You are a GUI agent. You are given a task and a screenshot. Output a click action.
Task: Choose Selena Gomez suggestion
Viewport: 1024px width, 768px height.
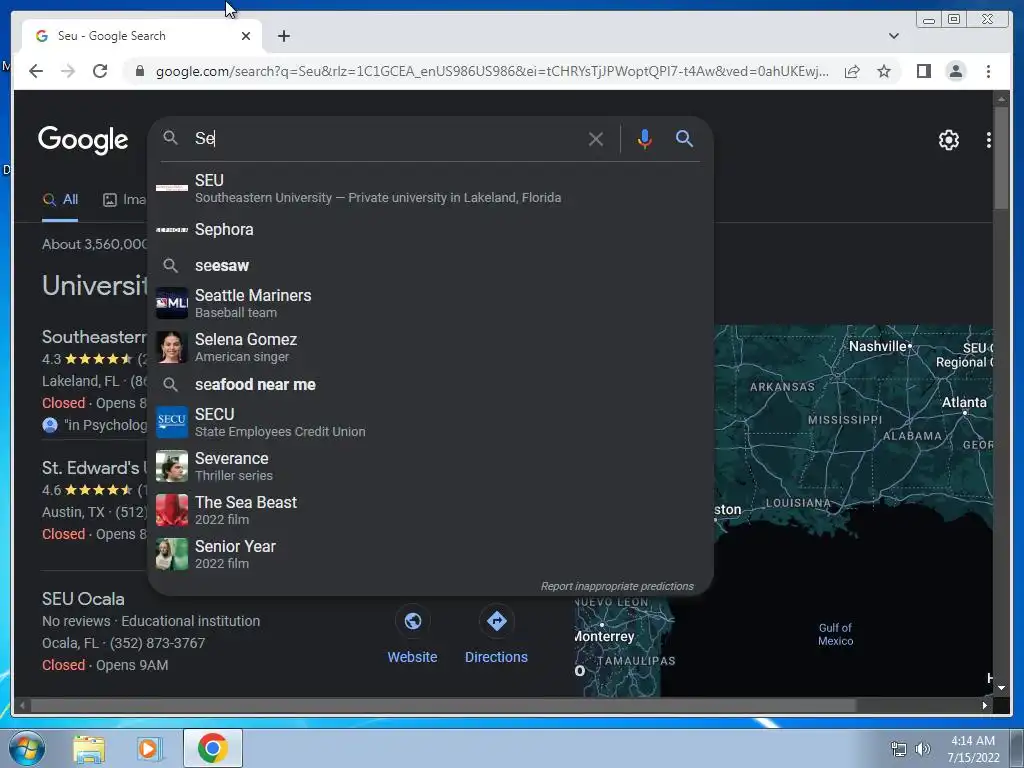coord(430,347)
